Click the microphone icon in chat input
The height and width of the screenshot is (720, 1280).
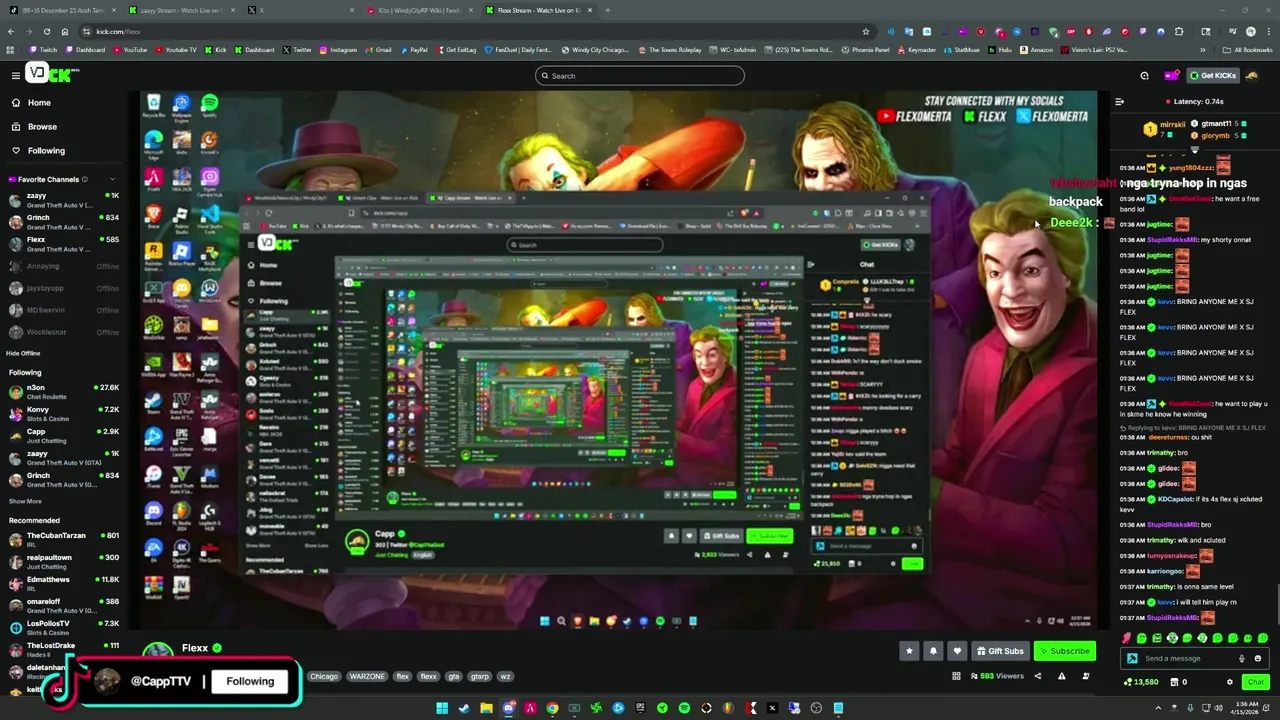point(1242,659)
